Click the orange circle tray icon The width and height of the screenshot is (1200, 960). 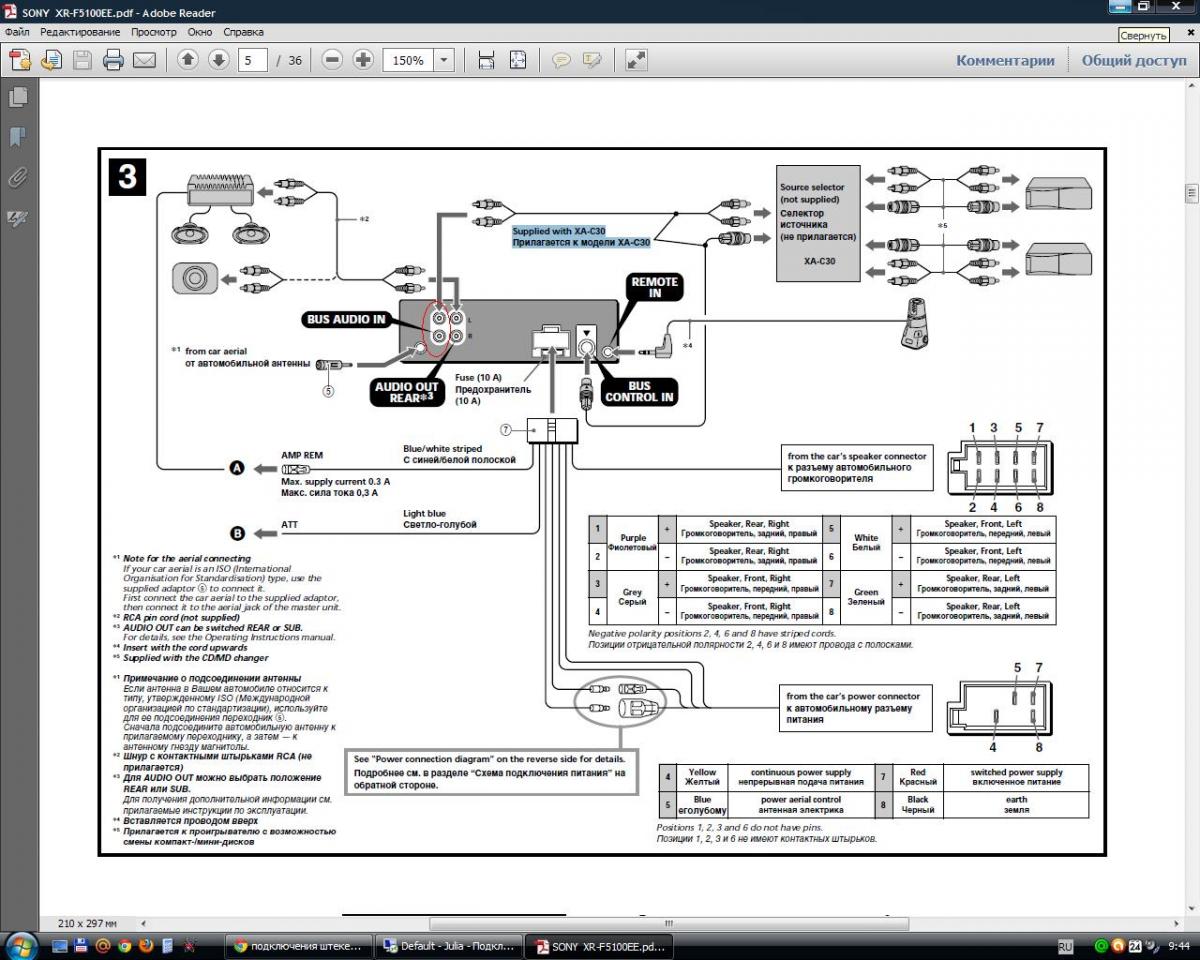[x=1118, y=946]
